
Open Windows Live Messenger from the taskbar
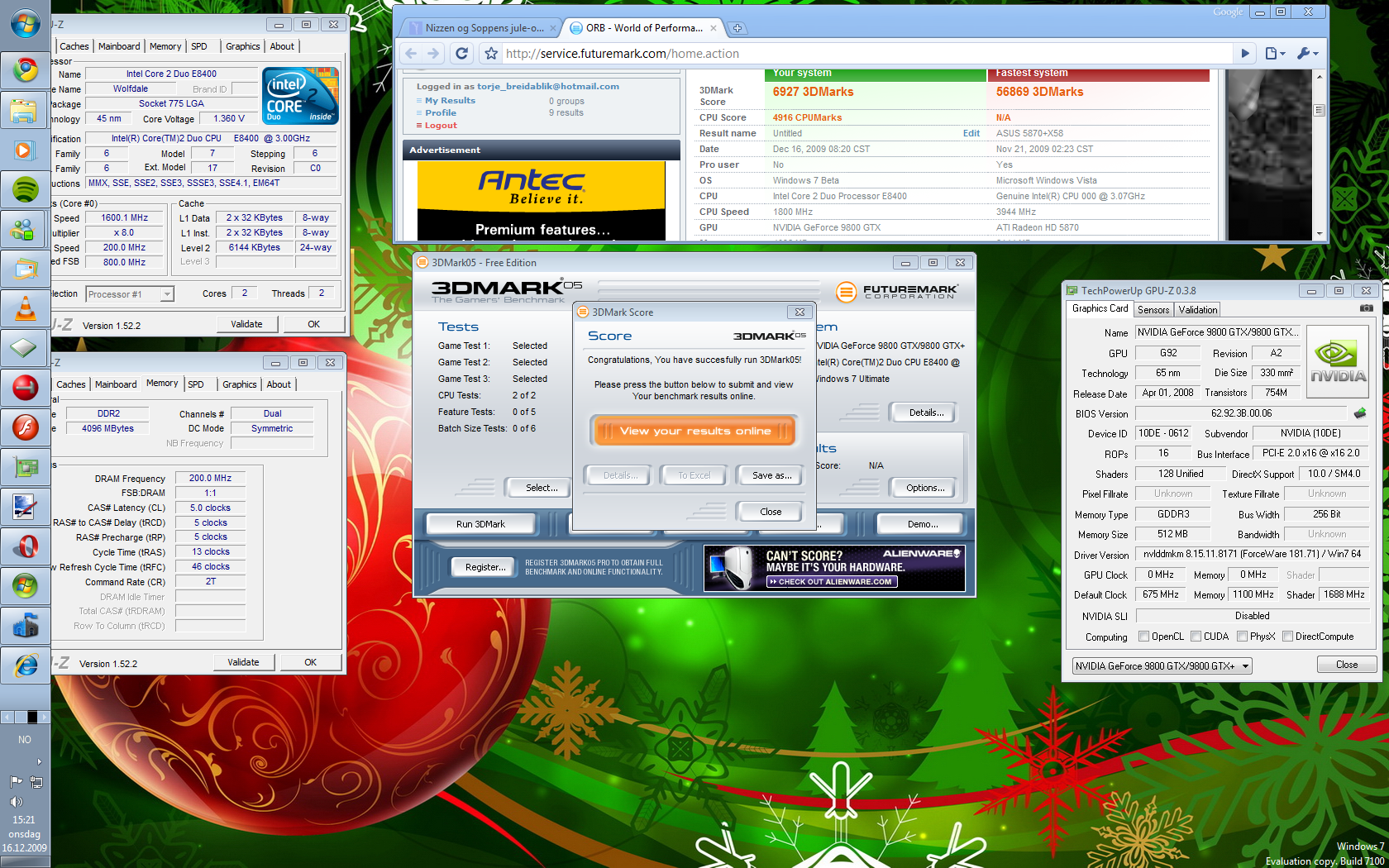click(25, 229)
